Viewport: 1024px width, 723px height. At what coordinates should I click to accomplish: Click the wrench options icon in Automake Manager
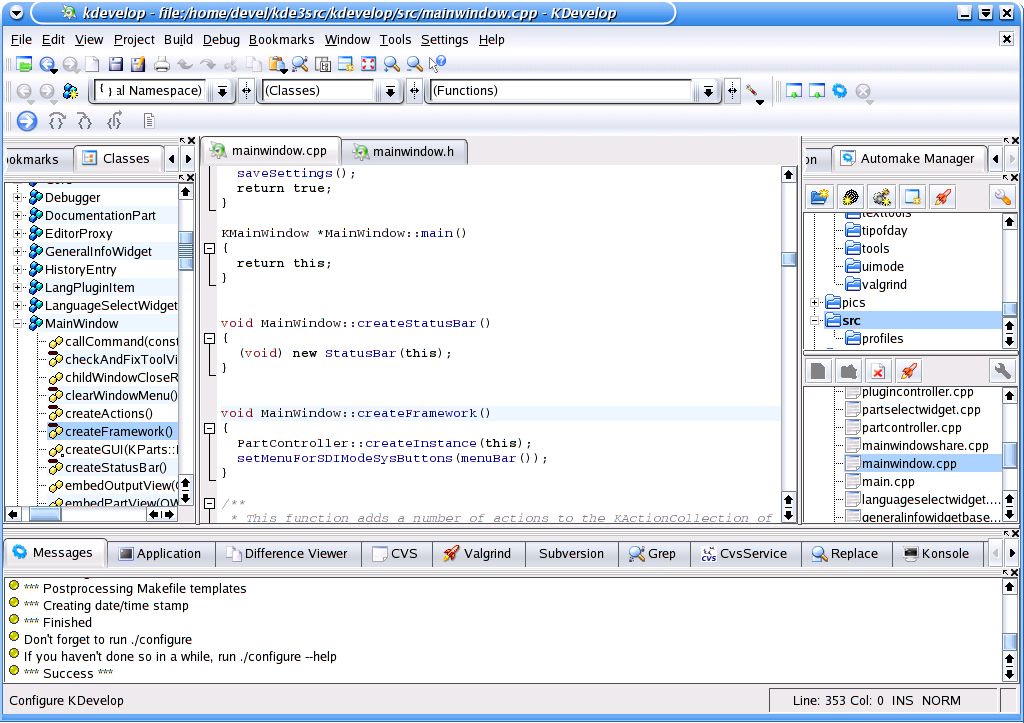(1002, 197)
